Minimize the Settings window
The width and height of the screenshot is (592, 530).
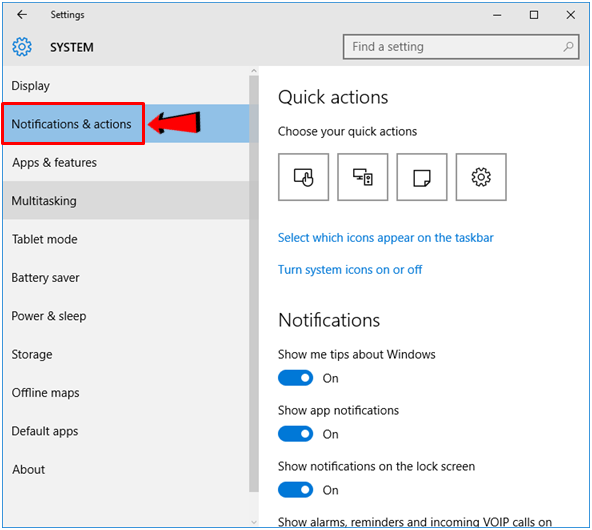pyautogui.click(x=497, y=15)
